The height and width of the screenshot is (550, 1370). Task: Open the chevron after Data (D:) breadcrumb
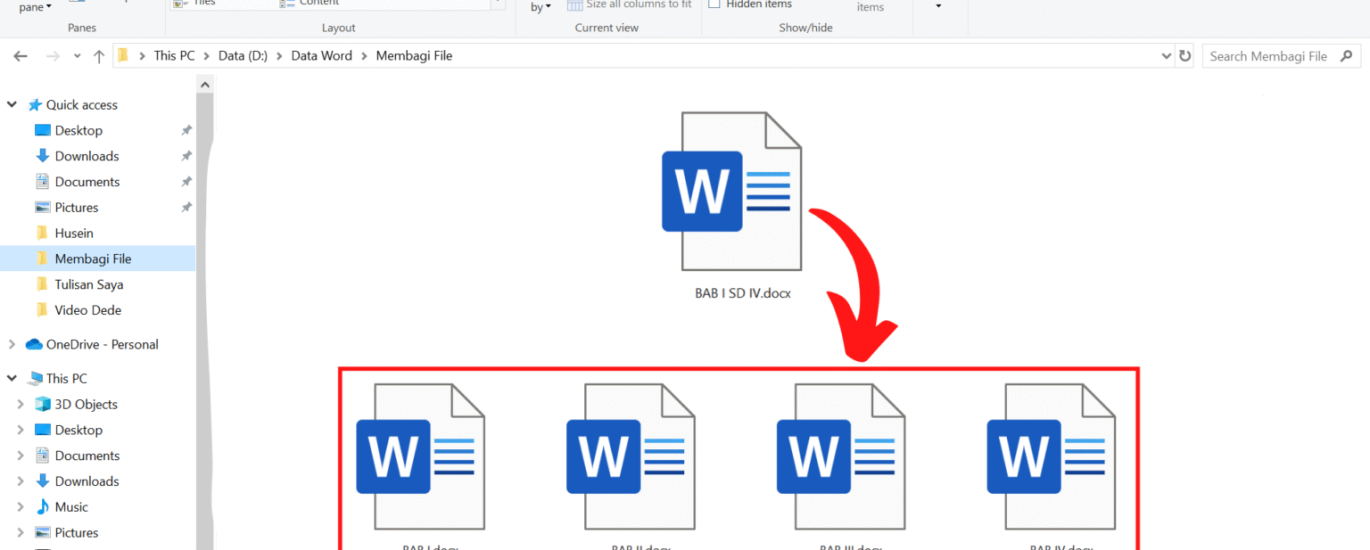280,56
